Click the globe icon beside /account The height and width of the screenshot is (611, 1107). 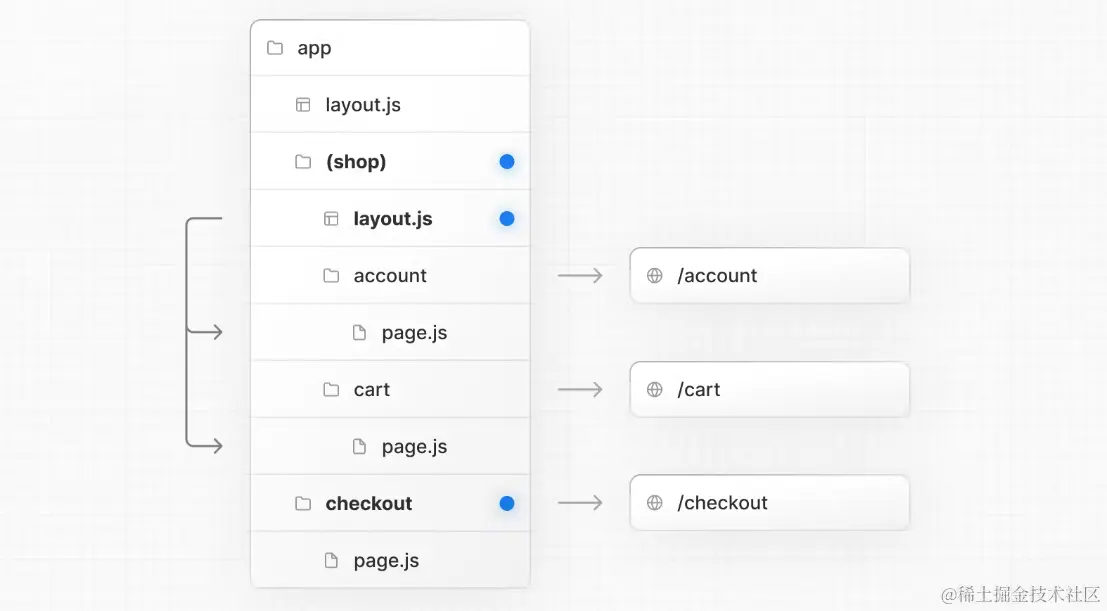(x=655, y=276)
